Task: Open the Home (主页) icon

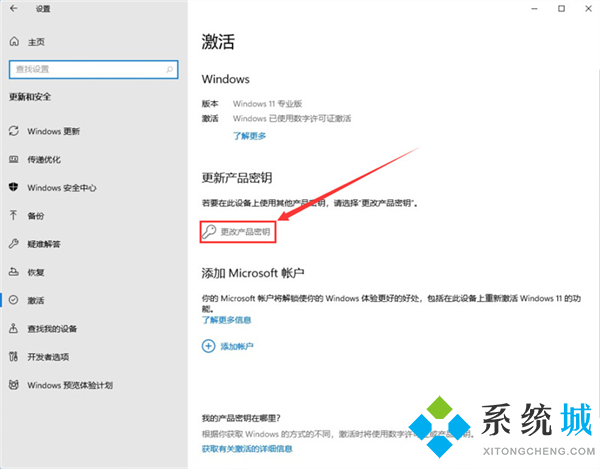Action: click(14, 41)
